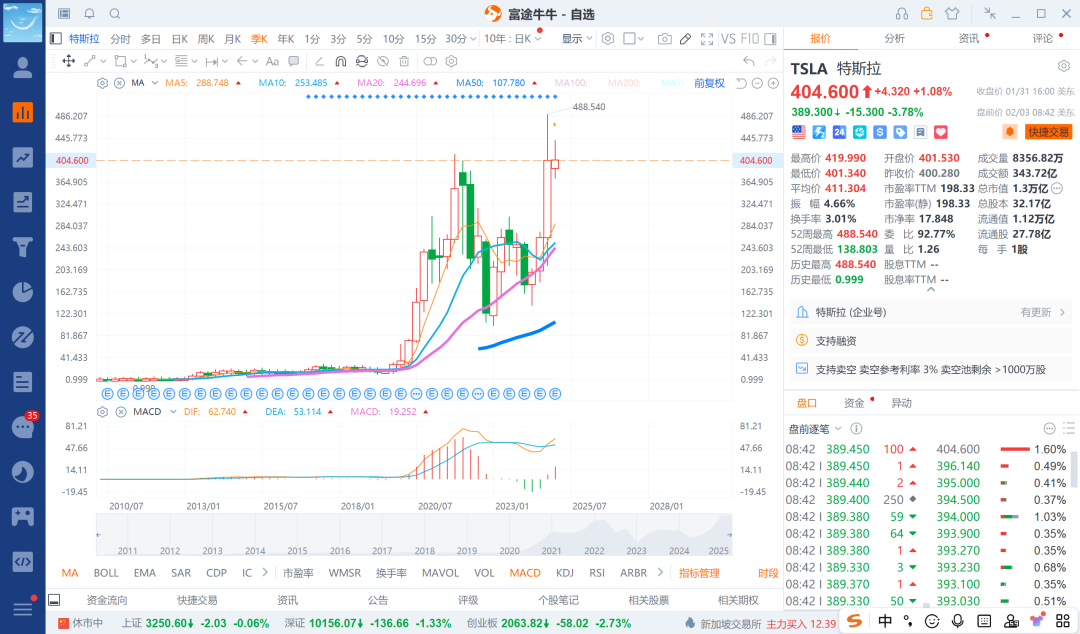This screenshot has width=1080, height=634.
Task: Click the first earnings E marker
Action: point(107,394)
